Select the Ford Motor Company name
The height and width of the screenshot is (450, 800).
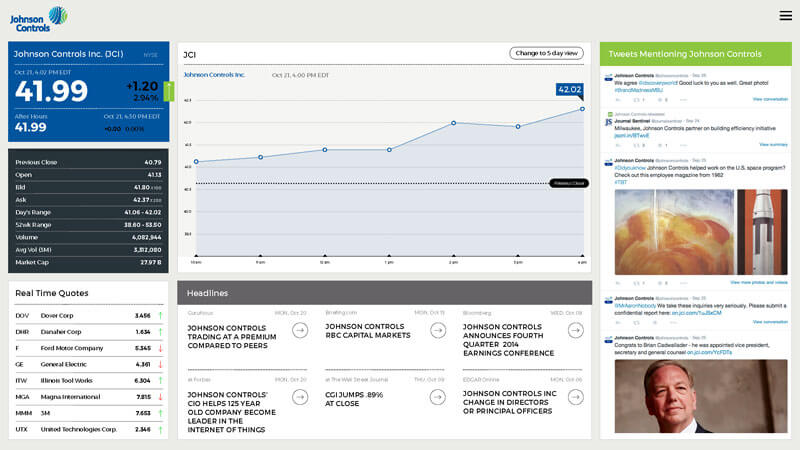(x=72, y=348)
